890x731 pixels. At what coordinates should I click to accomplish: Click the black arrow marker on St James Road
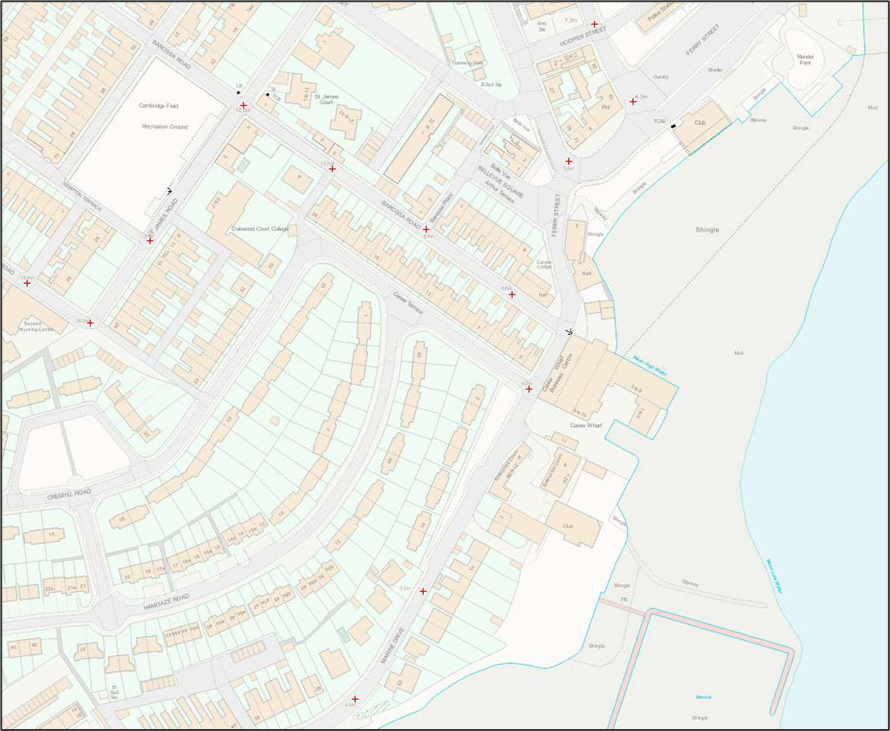[170, 190]
